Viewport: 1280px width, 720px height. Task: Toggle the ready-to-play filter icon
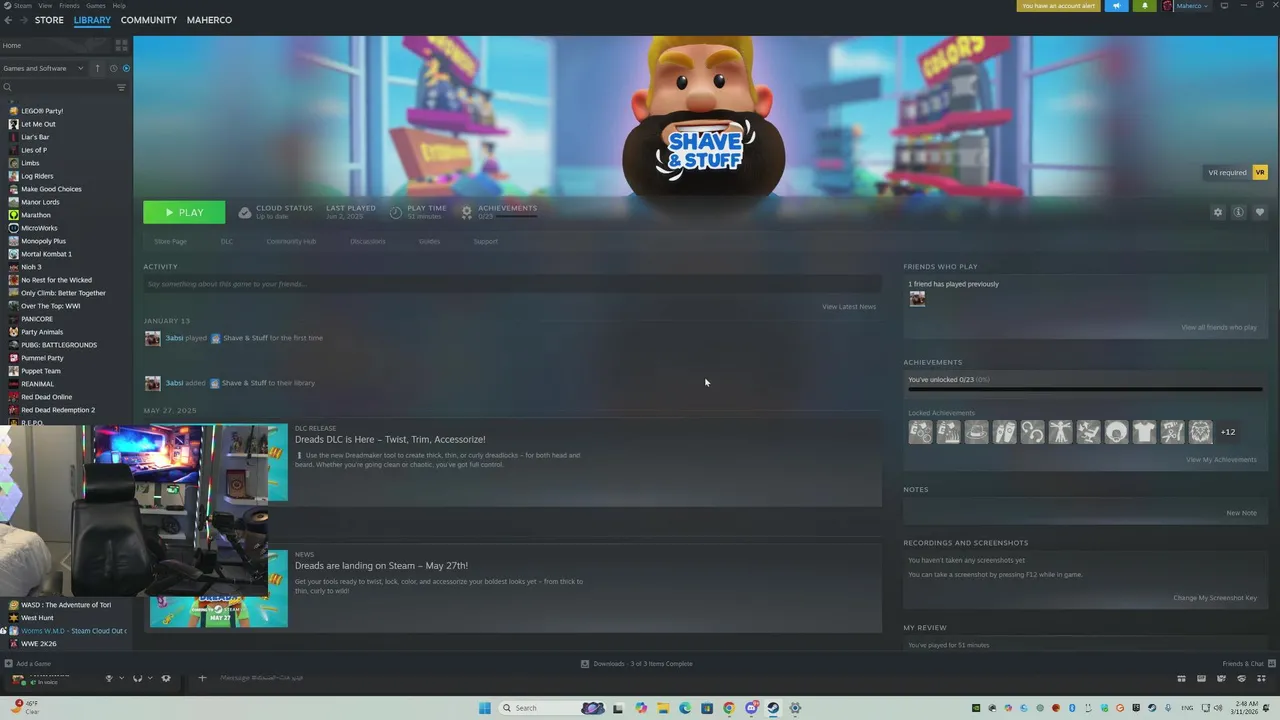(x=126, y=68)
